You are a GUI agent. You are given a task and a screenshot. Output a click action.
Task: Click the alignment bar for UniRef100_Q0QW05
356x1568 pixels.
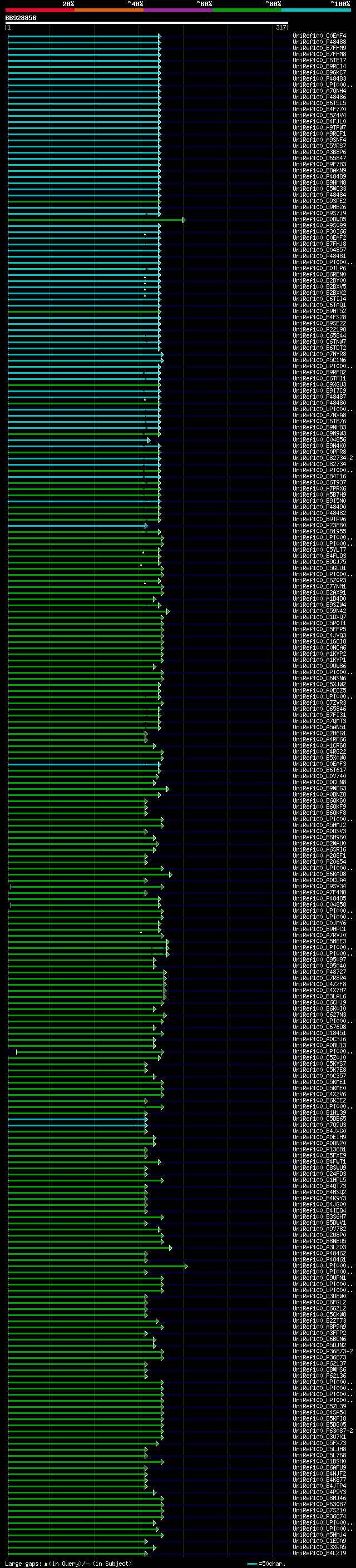tap(96, 220)
